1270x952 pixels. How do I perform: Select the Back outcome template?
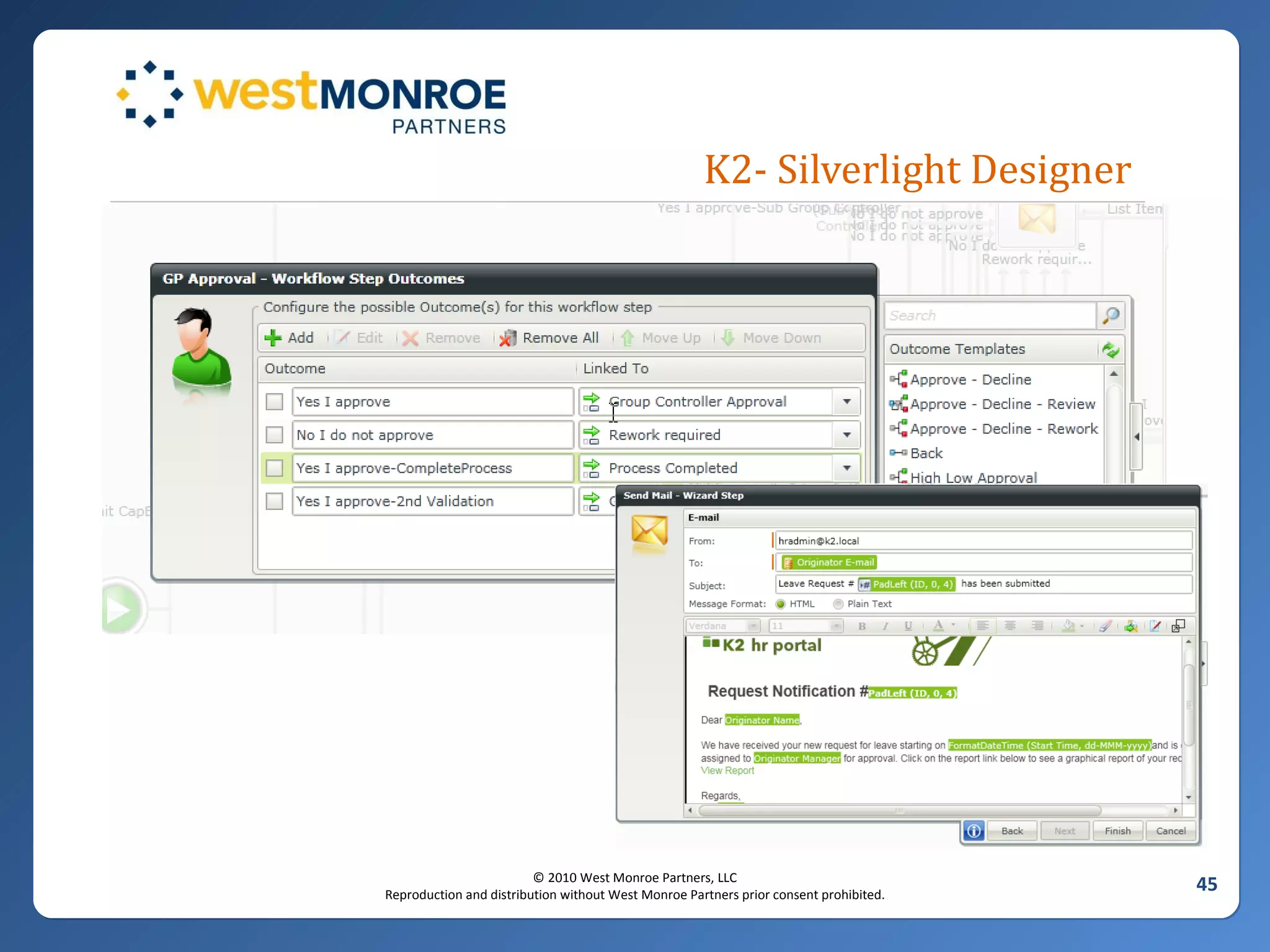pos(917,453)
